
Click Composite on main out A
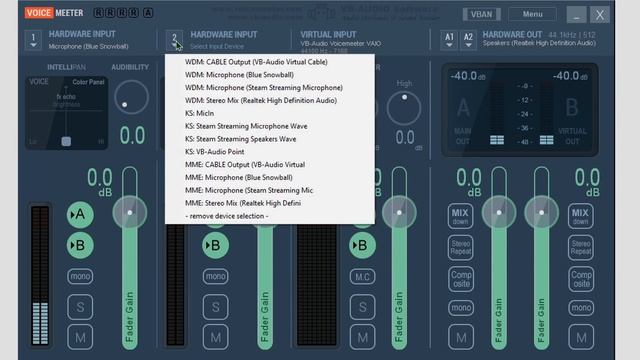tap(461, 279)
